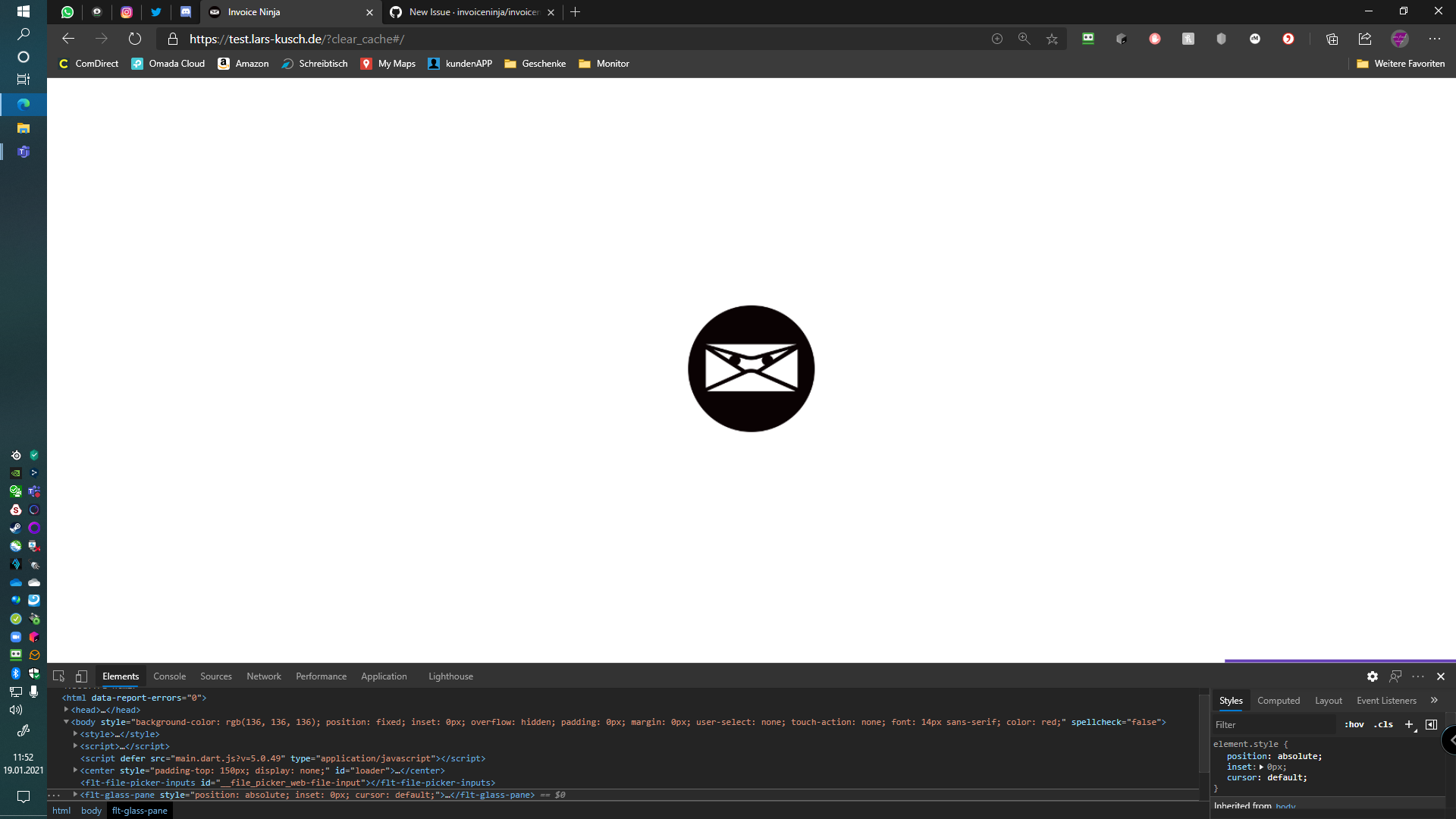This screenshot has width=1456, height=819.
Task: Open the ComDirect bookmark
Action: pos(89,64)
